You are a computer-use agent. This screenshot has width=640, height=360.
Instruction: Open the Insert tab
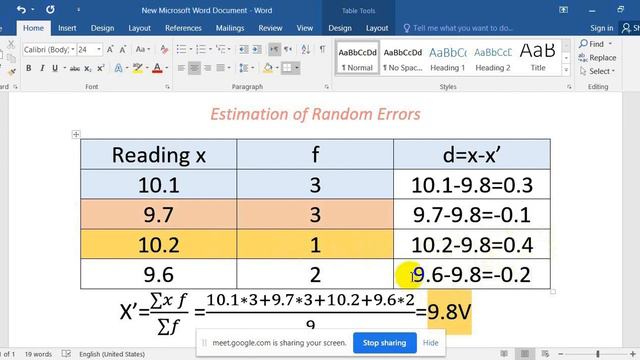67,28
